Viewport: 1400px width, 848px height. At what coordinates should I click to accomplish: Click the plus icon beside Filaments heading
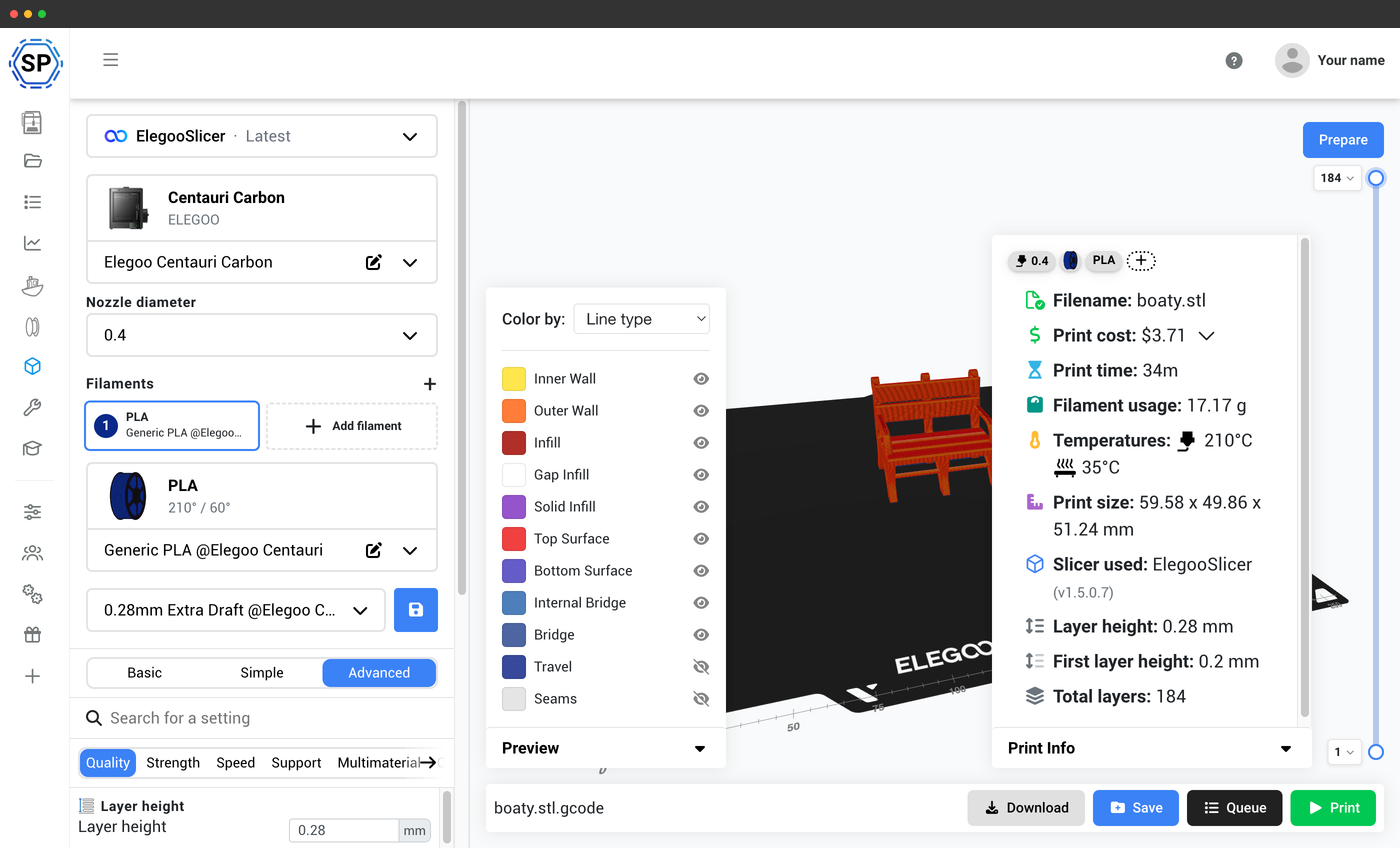[x=429, y=384]
